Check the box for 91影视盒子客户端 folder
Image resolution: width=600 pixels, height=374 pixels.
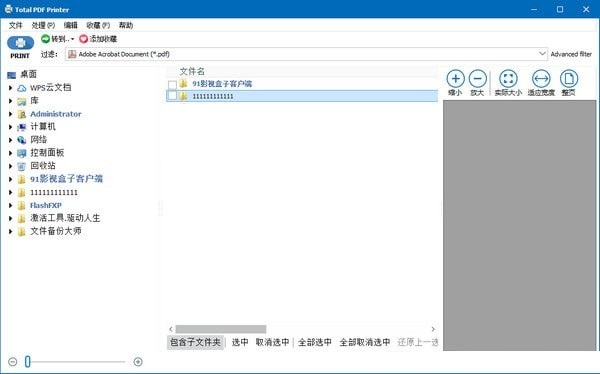click(173, 84)
